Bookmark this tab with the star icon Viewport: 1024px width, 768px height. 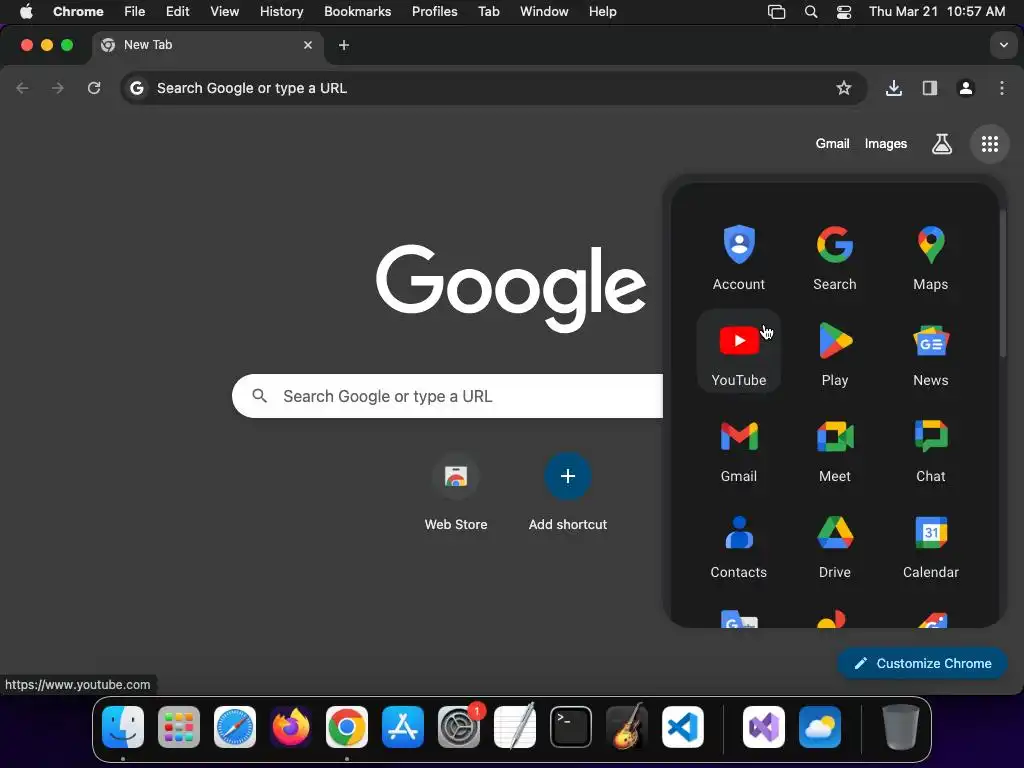844,88
